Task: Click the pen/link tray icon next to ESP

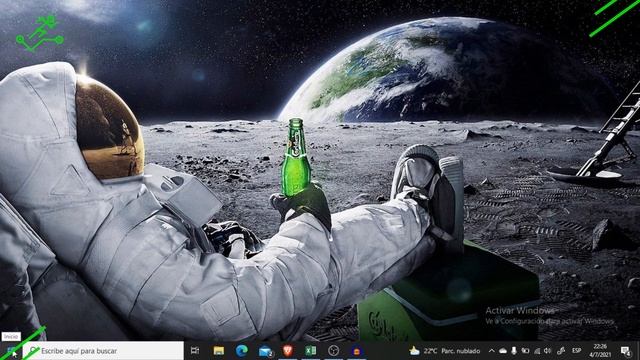Action: (561, 351)
